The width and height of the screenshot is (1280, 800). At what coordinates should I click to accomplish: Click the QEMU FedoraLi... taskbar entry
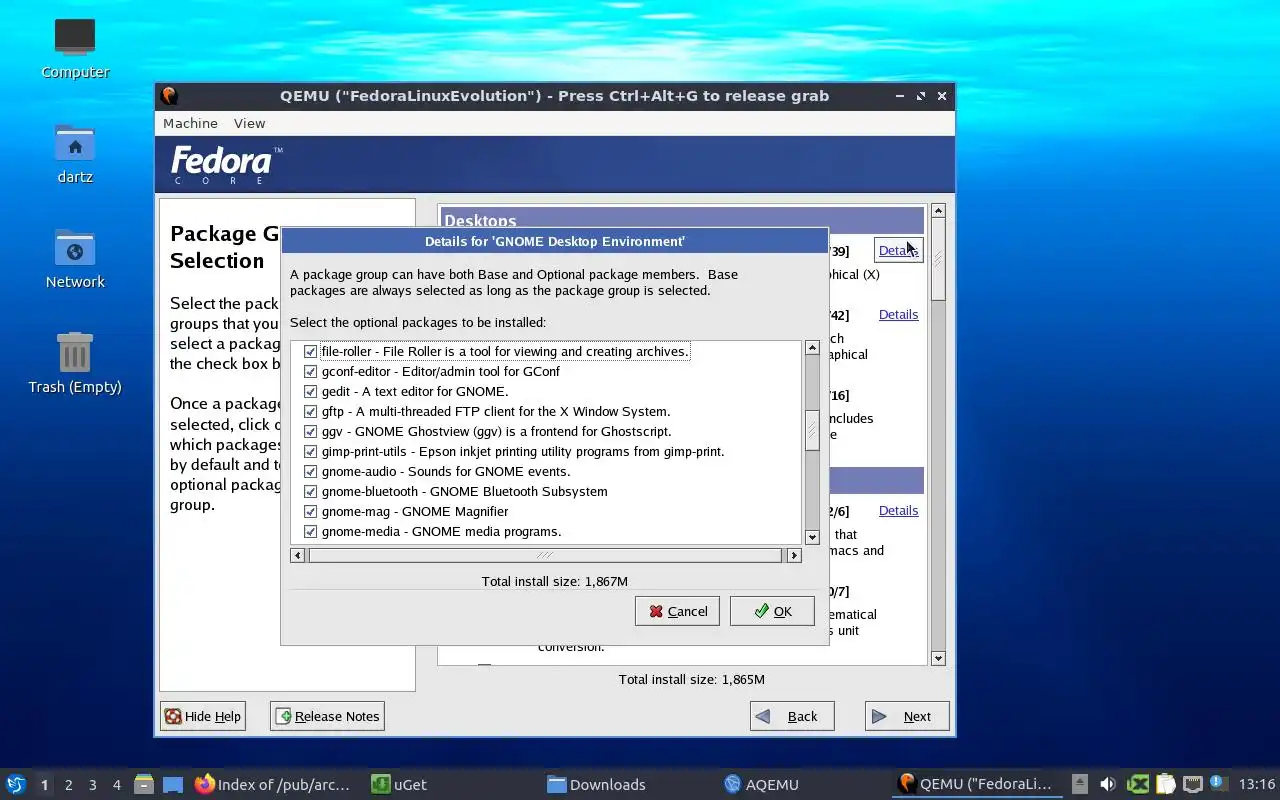tap(975, 784)
